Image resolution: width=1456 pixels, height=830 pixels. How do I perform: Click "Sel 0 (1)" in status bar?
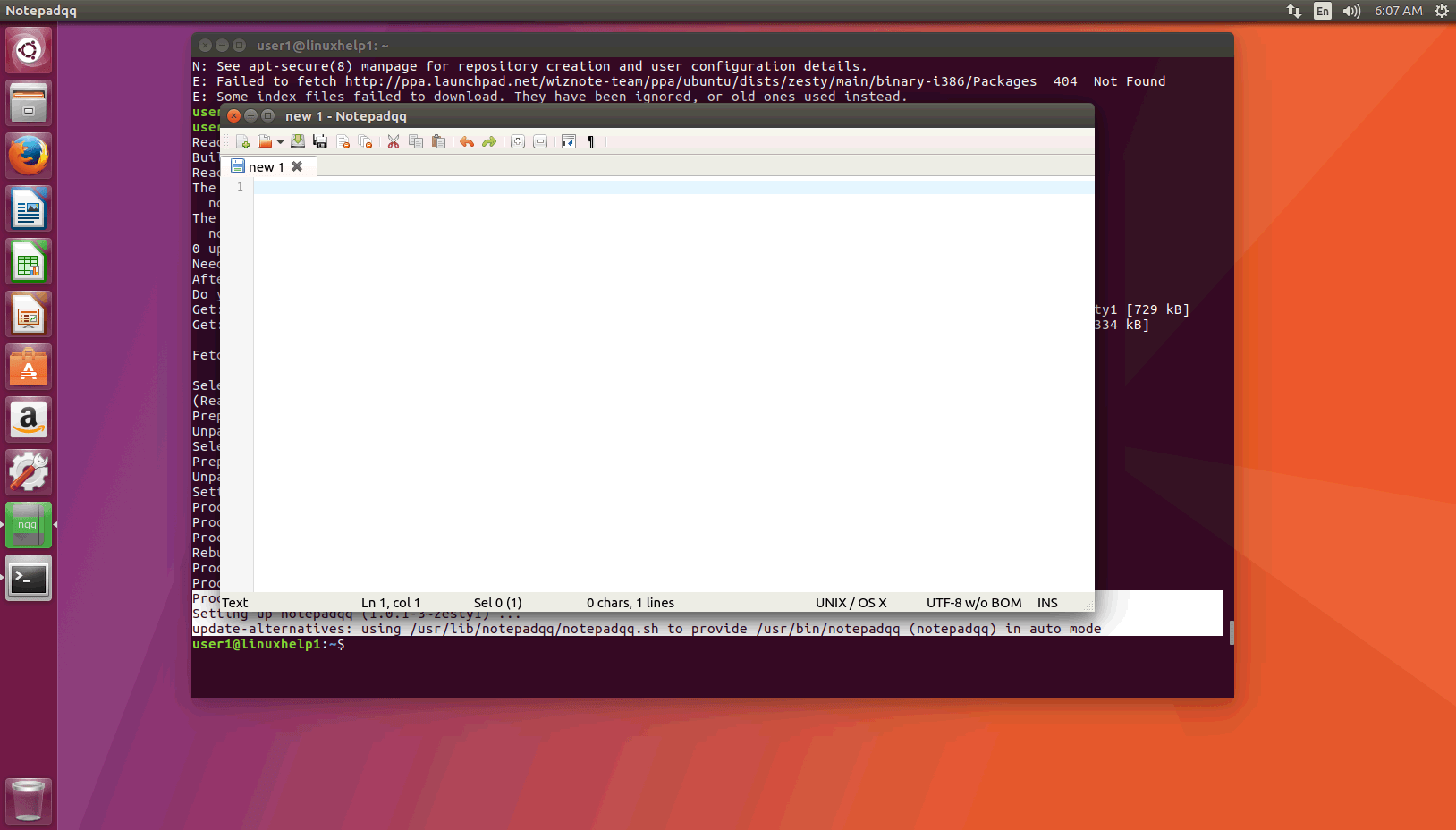coord(498,603)
